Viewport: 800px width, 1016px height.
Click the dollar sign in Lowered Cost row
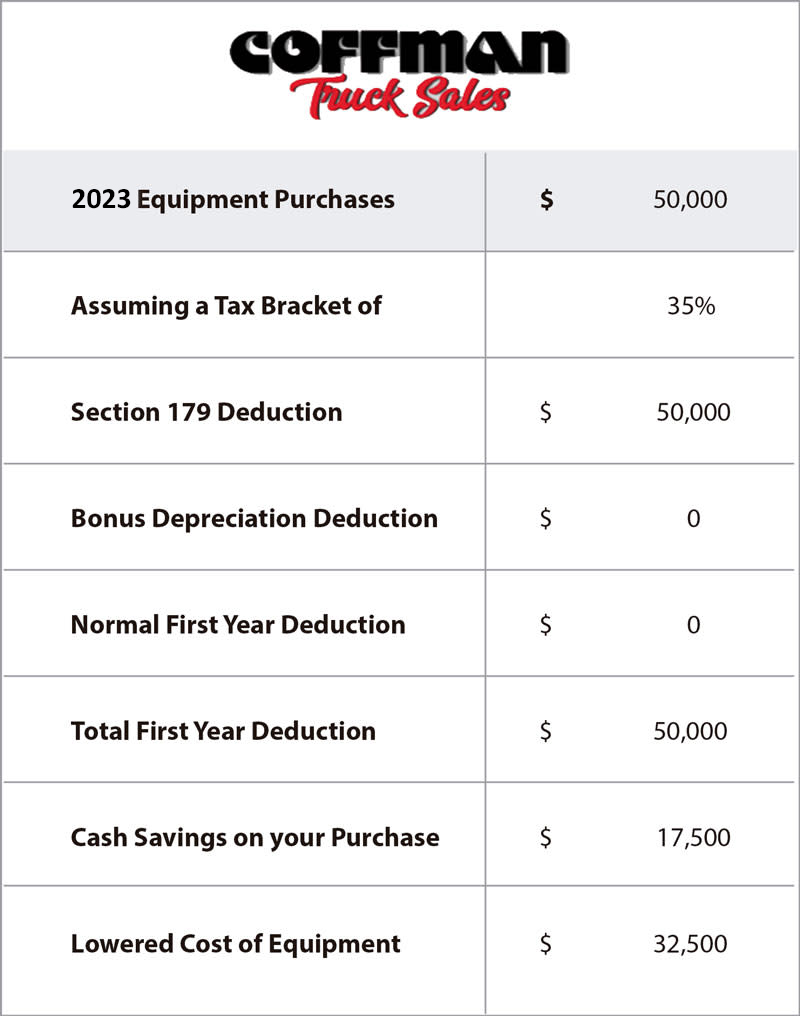545,944
